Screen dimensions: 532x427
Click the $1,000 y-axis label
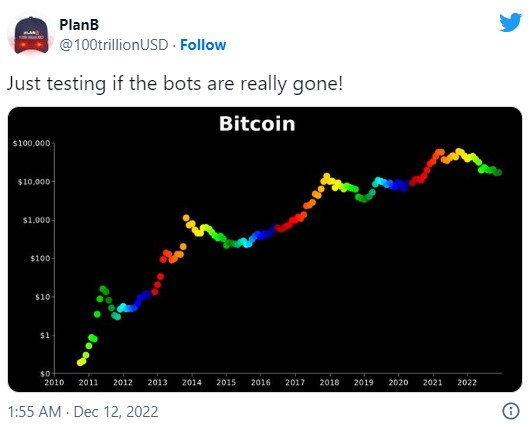[36, 220]
